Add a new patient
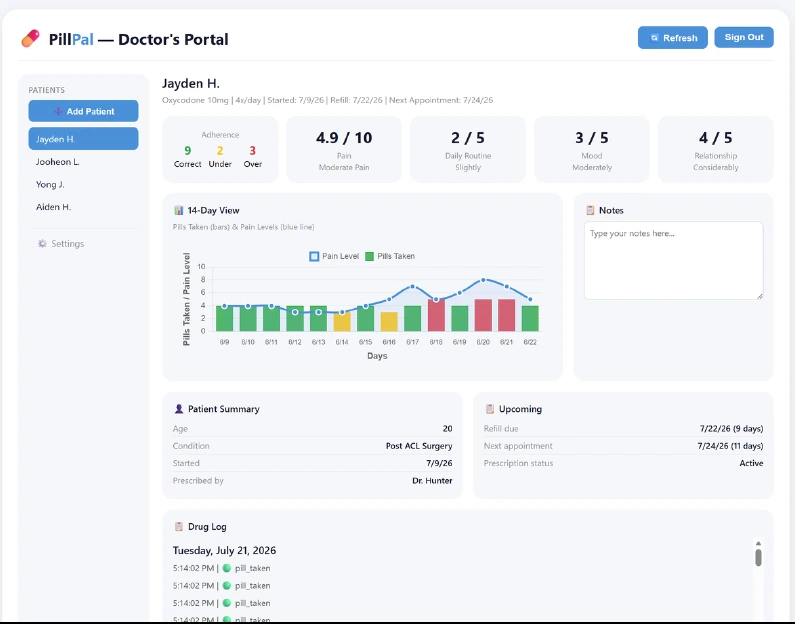 tap(83, 111)
